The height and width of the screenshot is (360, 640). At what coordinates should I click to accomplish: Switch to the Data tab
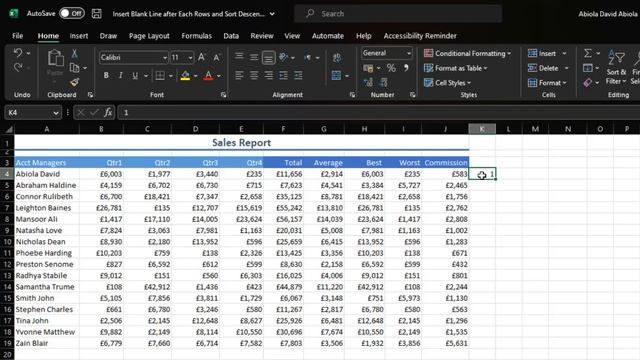tap(231, 36)
